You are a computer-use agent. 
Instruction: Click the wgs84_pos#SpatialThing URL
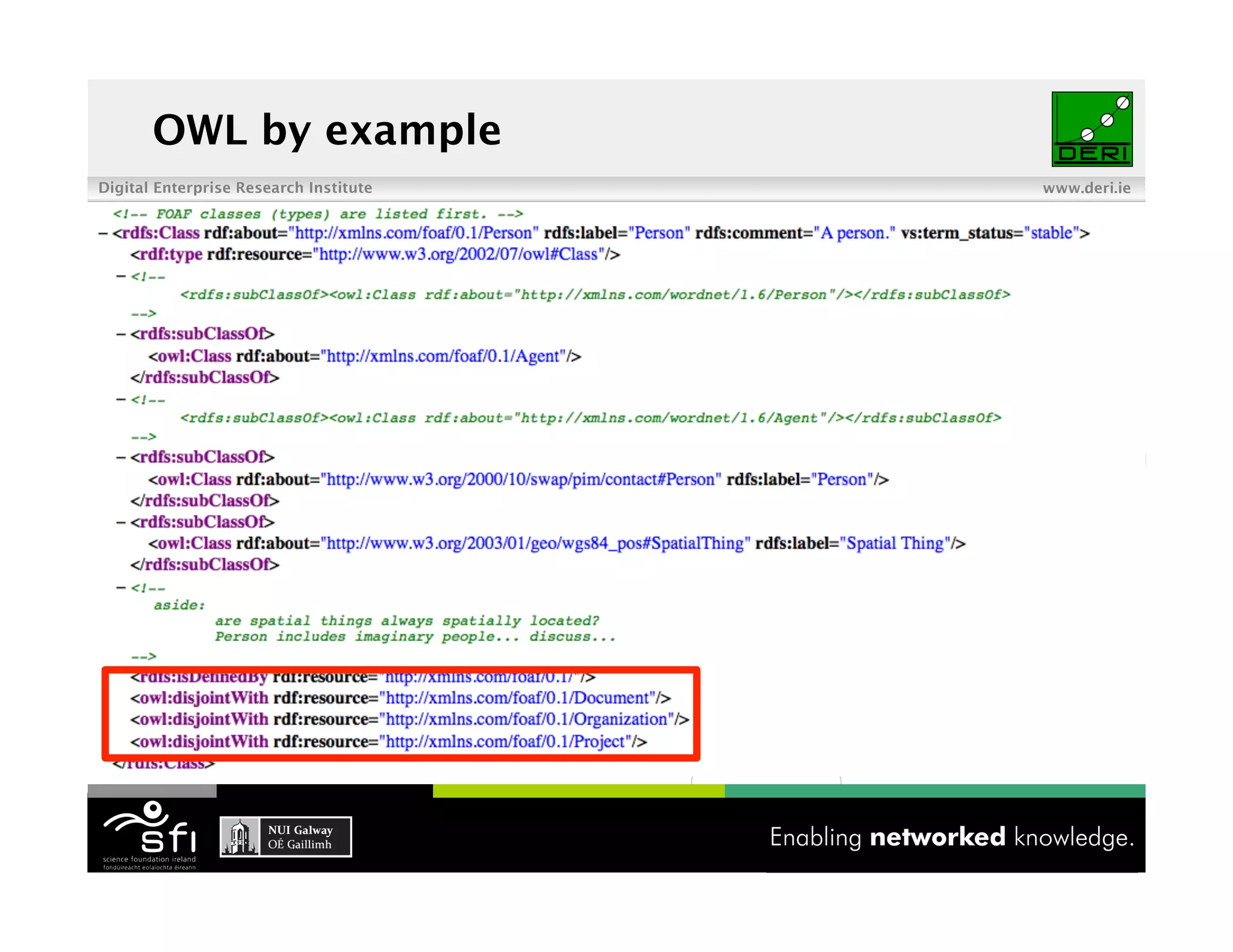pos(535,543)
